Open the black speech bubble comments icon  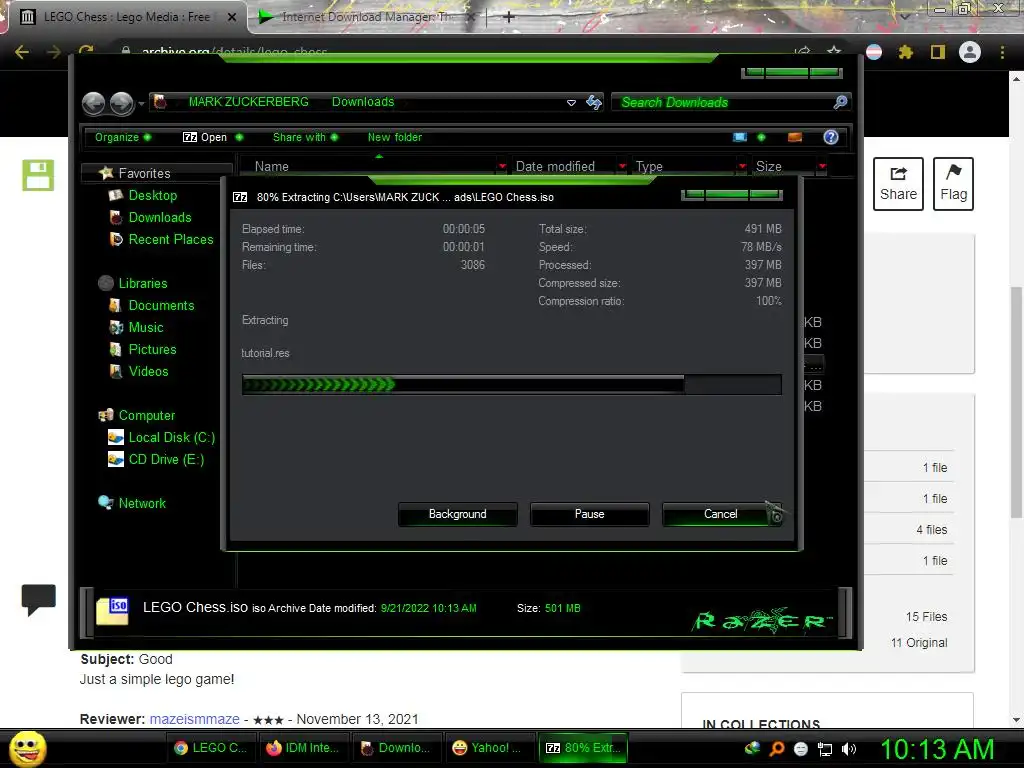pos(39,600)
